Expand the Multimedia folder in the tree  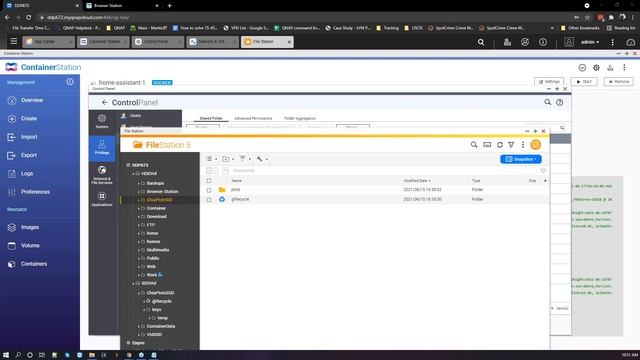(x=139, y=250)
